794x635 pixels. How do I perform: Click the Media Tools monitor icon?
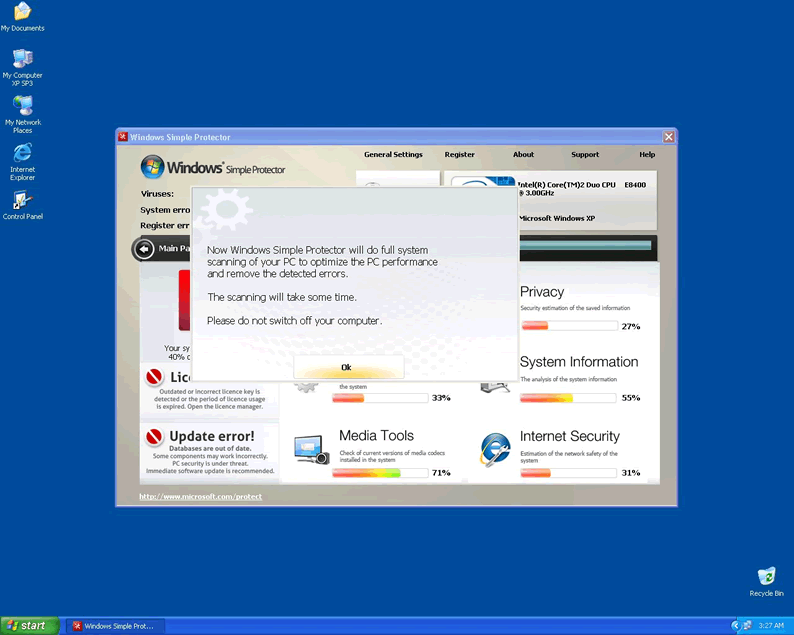click(311, 449)
